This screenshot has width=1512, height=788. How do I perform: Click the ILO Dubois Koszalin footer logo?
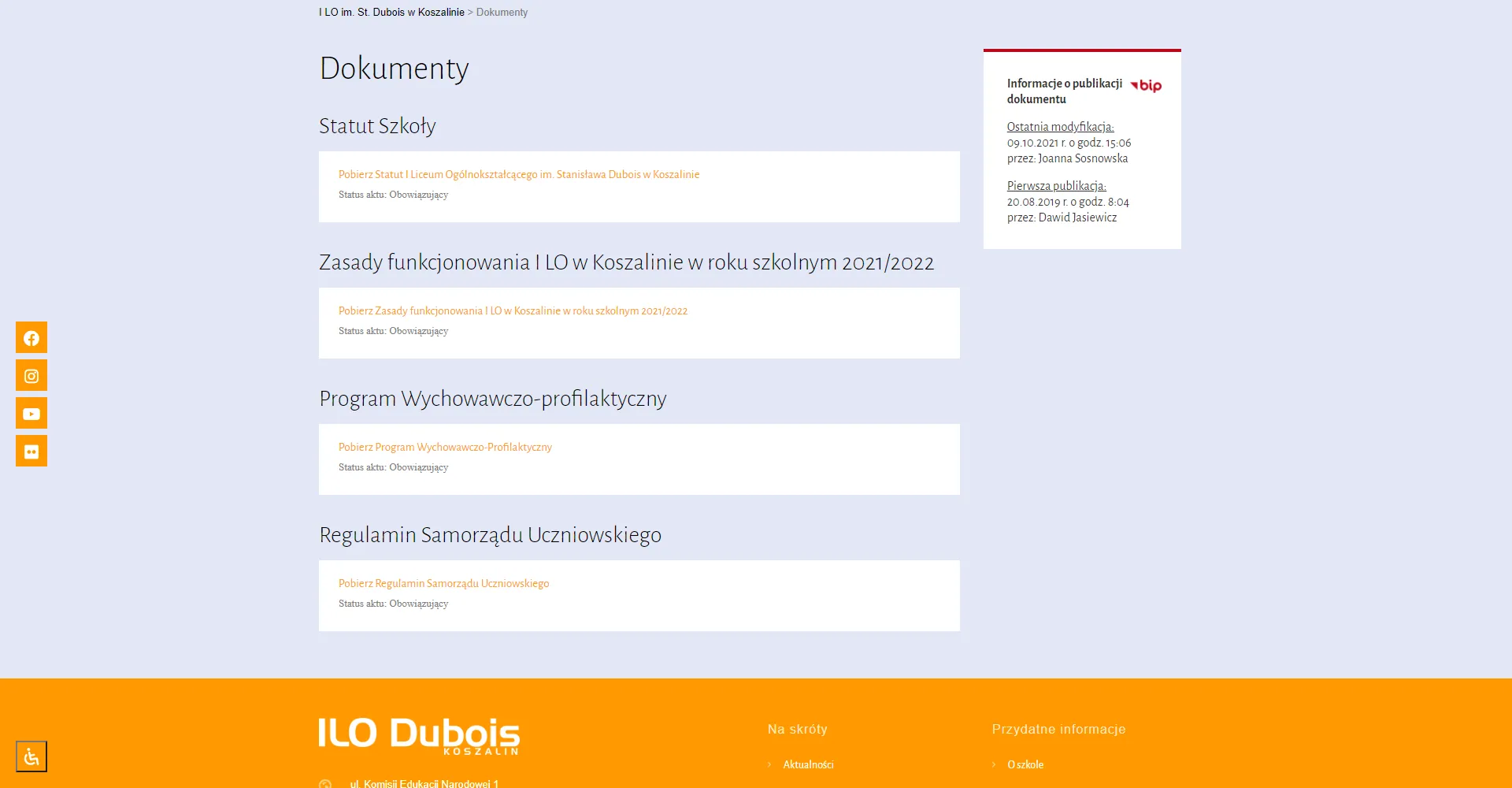419,735
